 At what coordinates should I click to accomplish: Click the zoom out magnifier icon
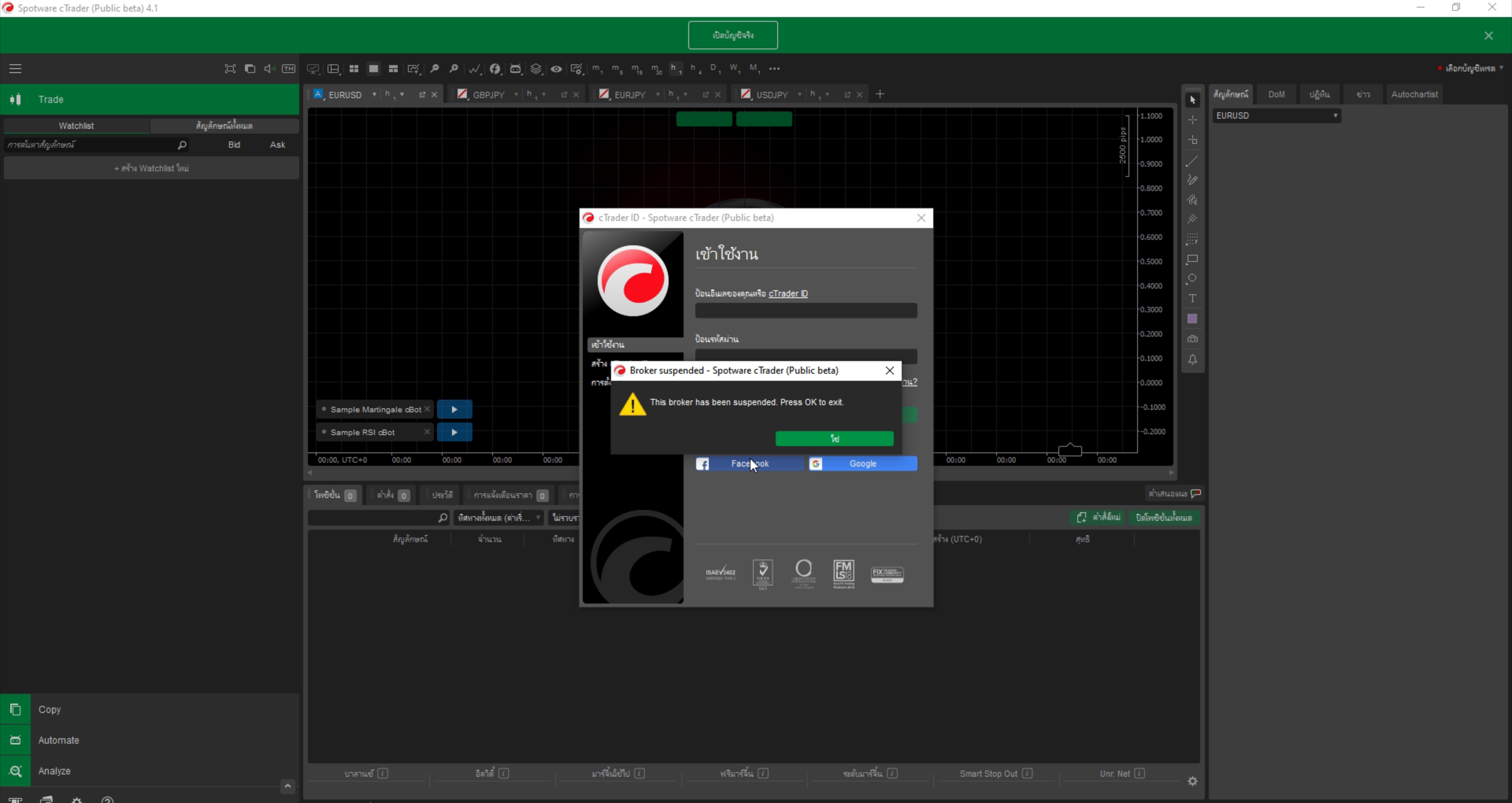pyautogui.click(x=434, y=69)
